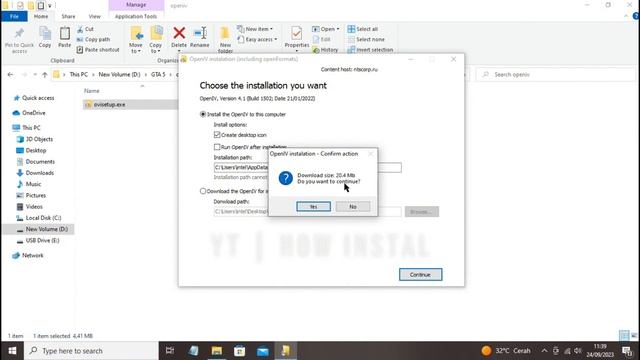The image size is (640, 360).
Task: Click the taskbar search box
Action: 91,351
